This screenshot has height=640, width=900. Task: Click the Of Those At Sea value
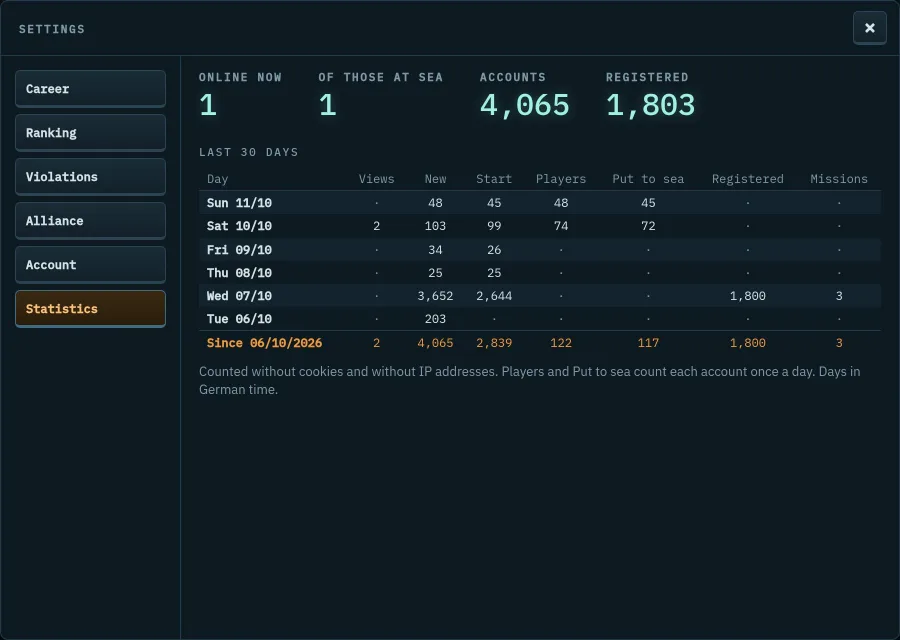327,105
